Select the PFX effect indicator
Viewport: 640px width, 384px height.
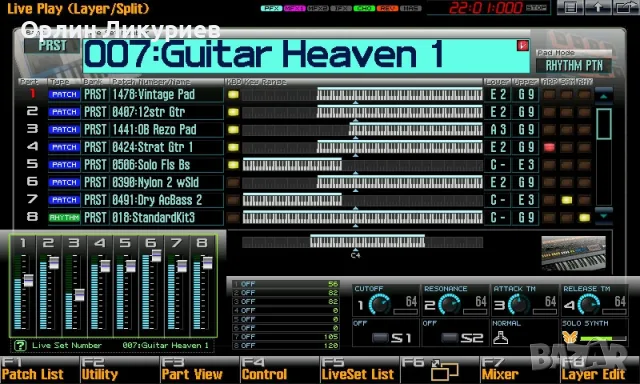(271, 8)
